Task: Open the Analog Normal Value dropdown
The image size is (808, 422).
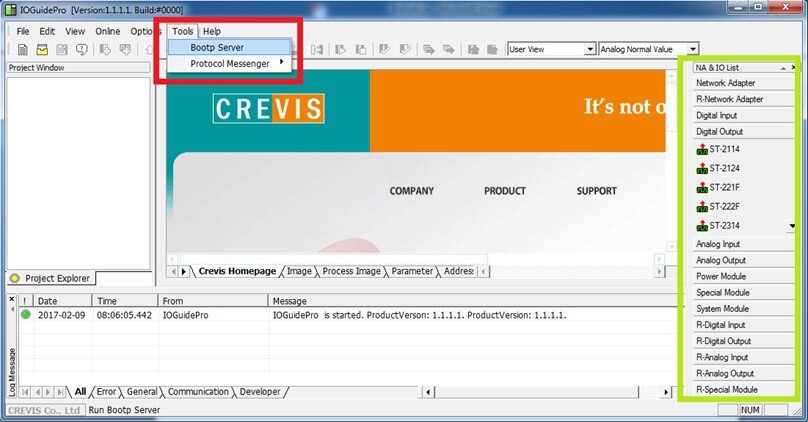Action: 693,49
